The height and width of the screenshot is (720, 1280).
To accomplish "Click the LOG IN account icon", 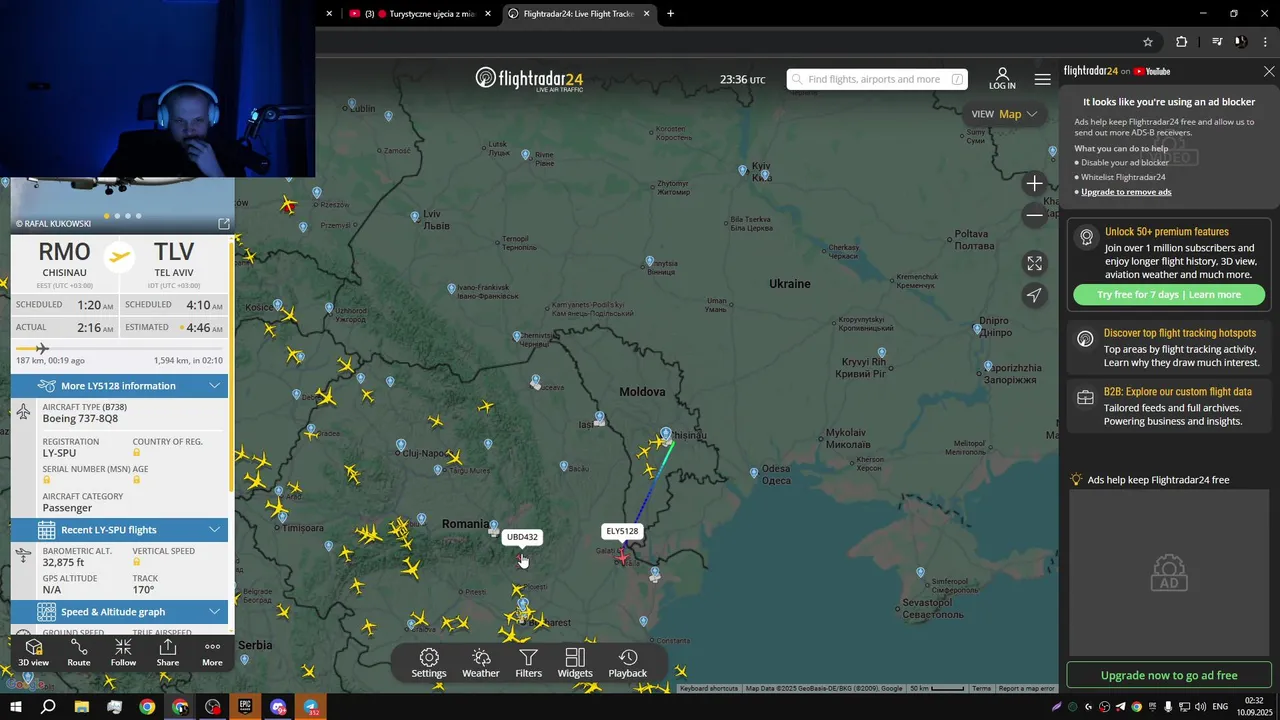I will 1002,78.
